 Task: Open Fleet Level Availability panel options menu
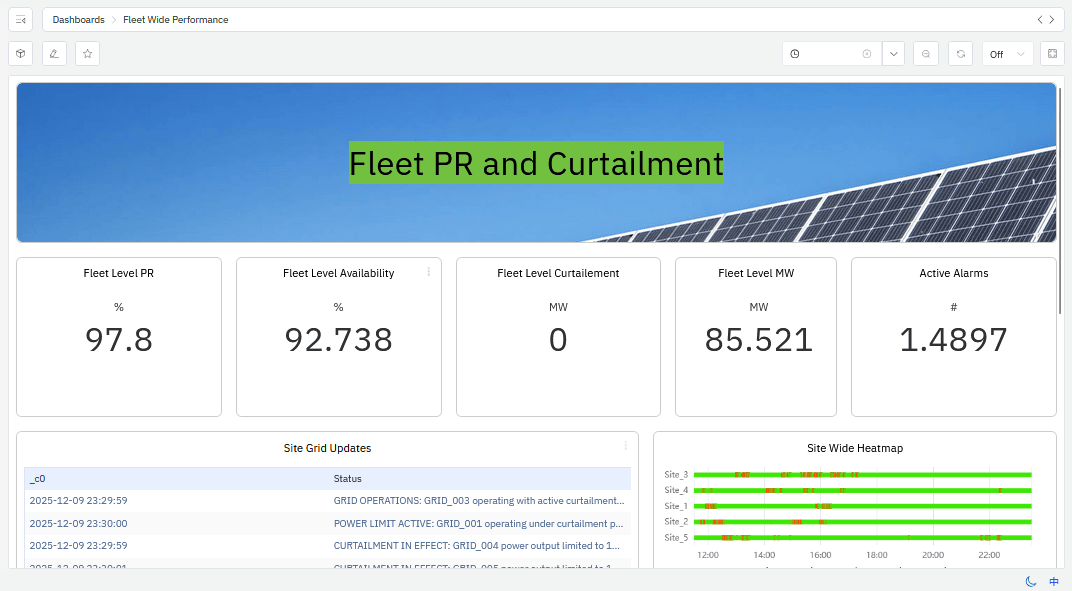(x=429, y=272)
